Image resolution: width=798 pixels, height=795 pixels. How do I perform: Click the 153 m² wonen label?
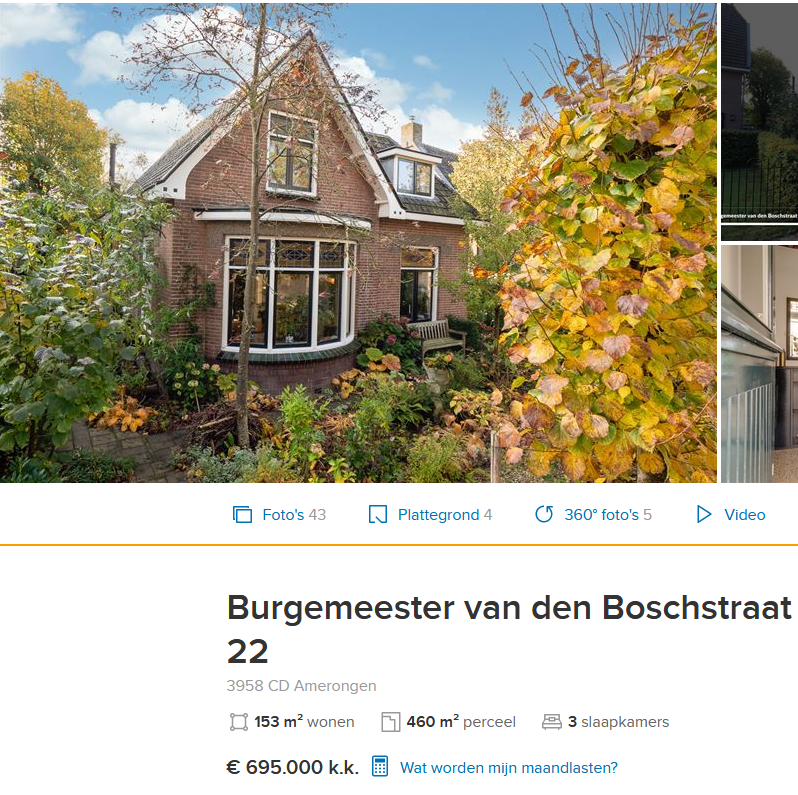(304, 722)
